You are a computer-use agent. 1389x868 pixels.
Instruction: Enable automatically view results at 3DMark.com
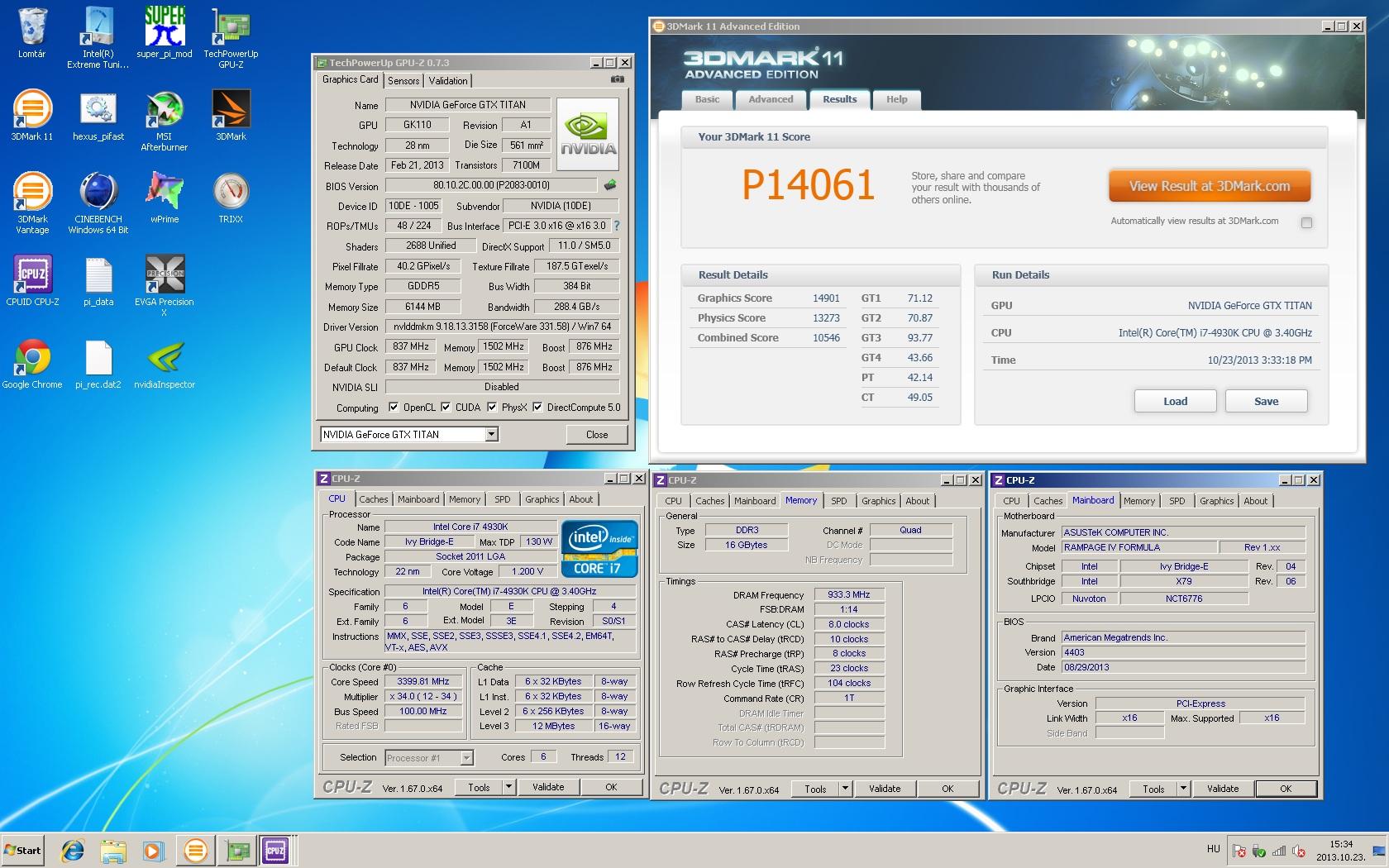pyautogui.click(x=1306, y=222)
